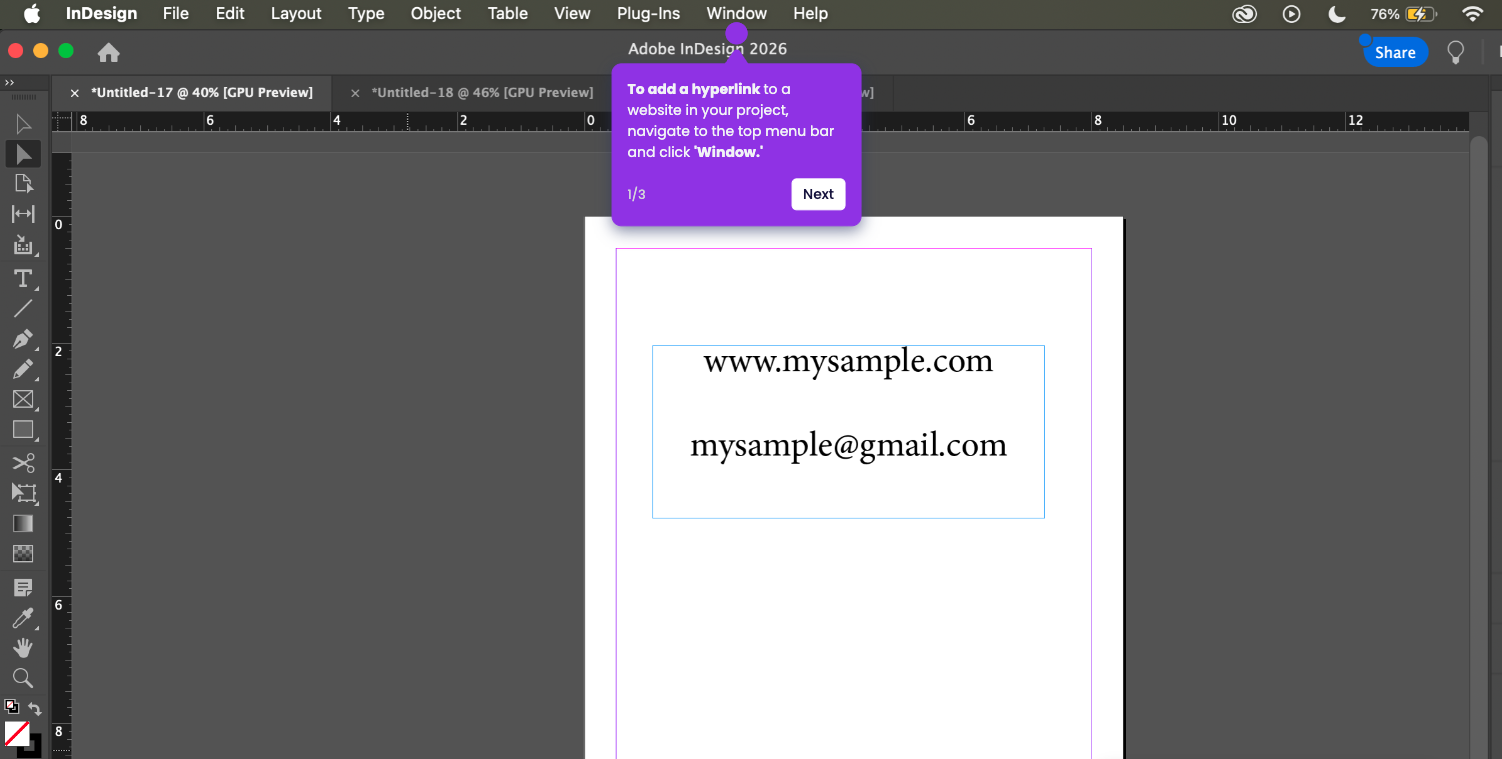
Task: Select the Eyedropper tool
Action: click(23, 617)
